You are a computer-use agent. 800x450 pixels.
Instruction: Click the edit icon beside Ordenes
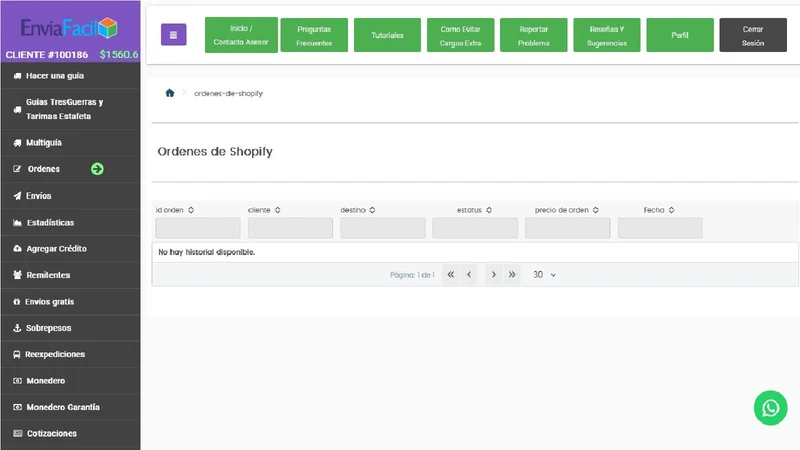[x=17, y=169]
